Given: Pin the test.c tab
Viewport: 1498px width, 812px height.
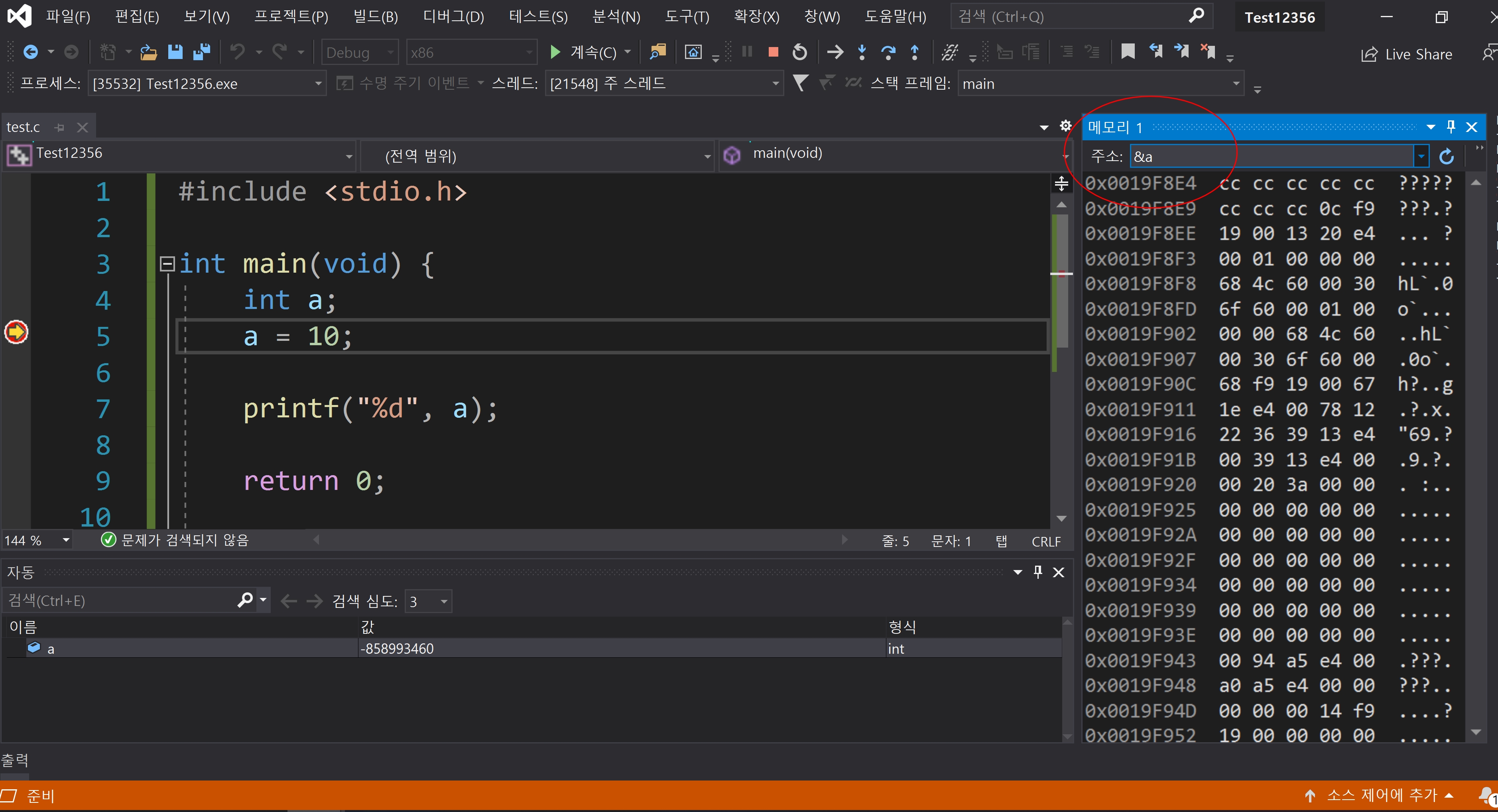Looking at the screenshot, I should tap(59, 127).
